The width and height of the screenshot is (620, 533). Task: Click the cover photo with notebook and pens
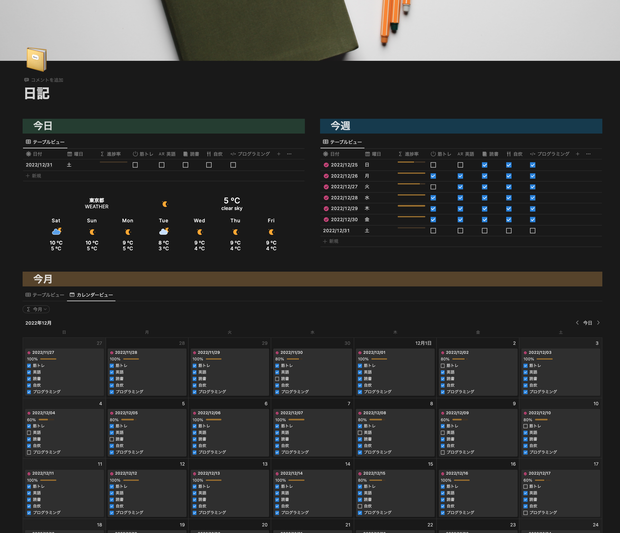click(x=310, y=30)
